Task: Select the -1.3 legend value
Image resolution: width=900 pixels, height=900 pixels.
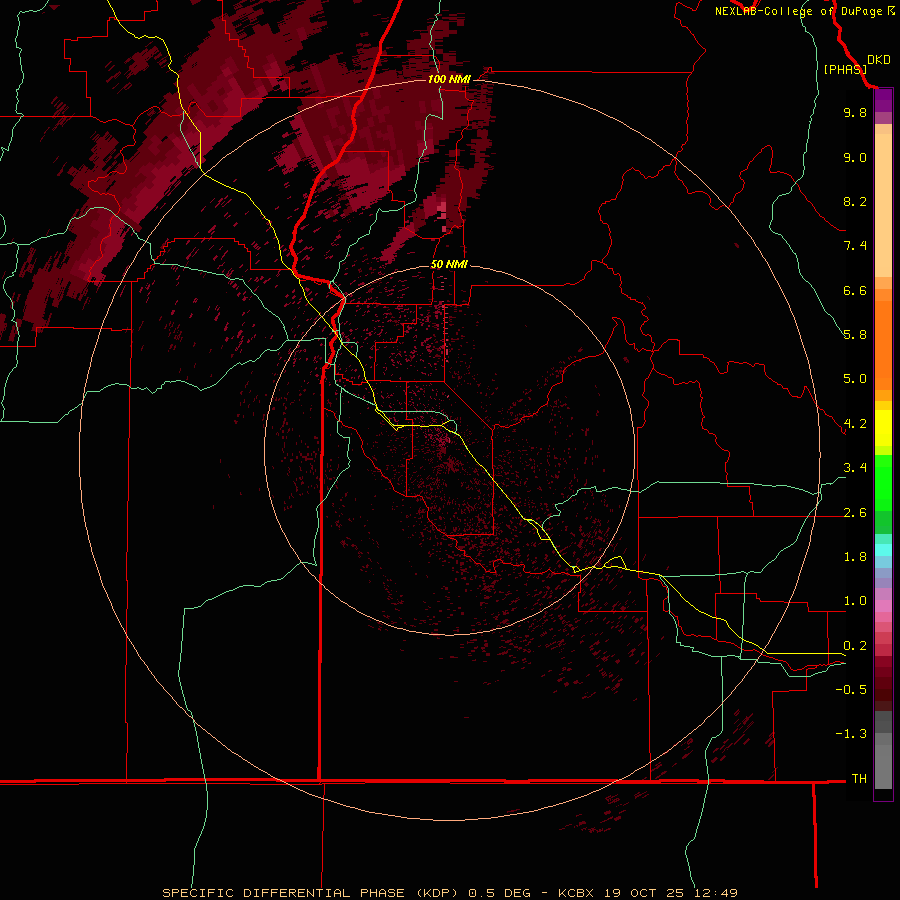Action: coord(851,734)
